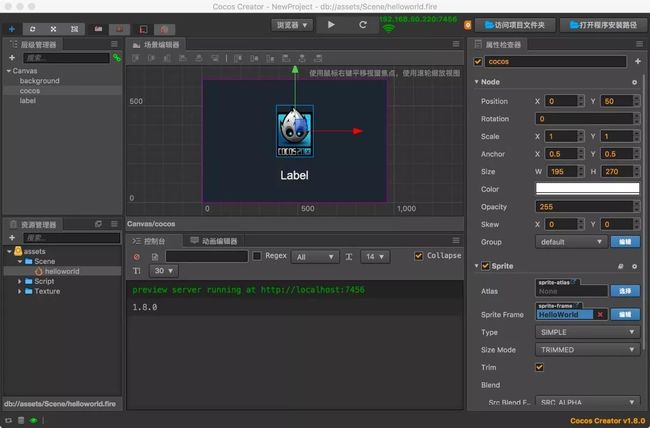650x428 pixels.
Task: Select the Rotate transform tool
Action: point(32,29)
